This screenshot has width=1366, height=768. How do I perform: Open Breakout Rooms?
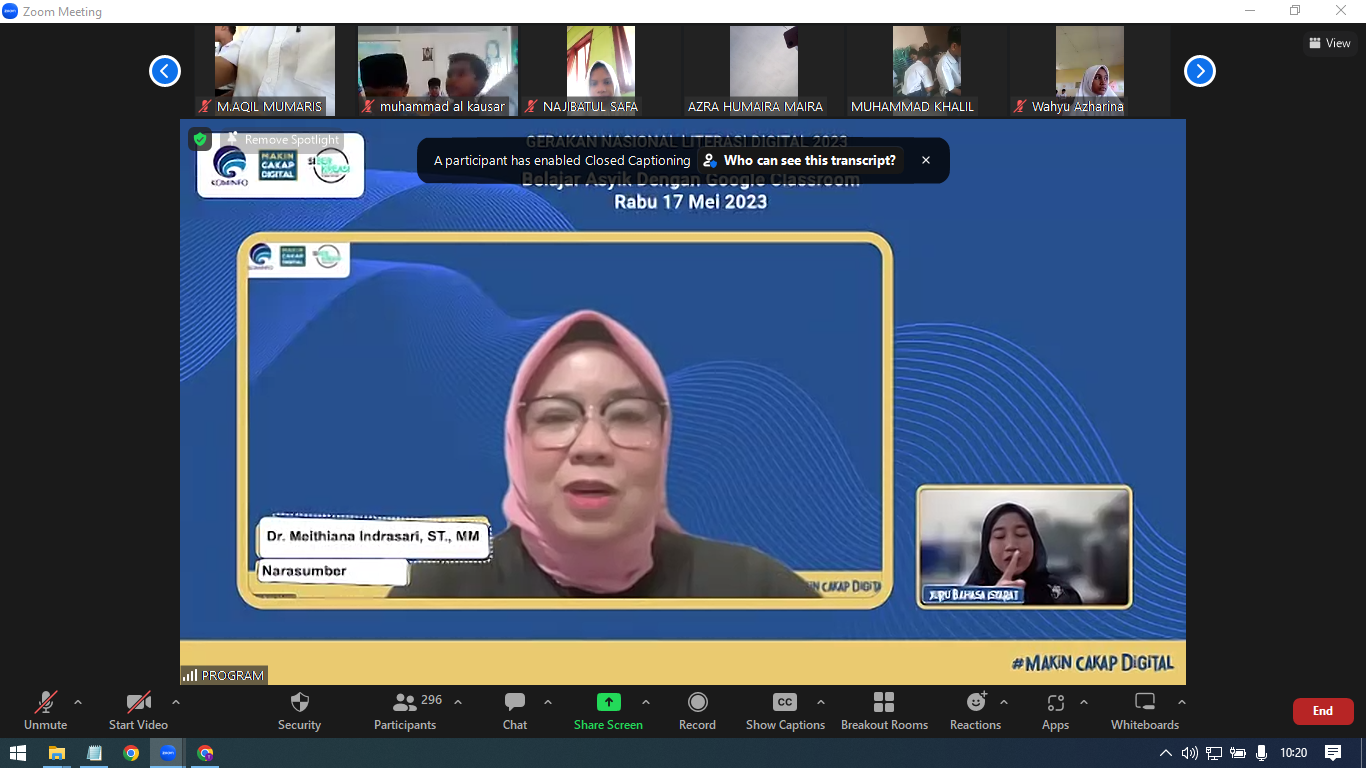884,710
